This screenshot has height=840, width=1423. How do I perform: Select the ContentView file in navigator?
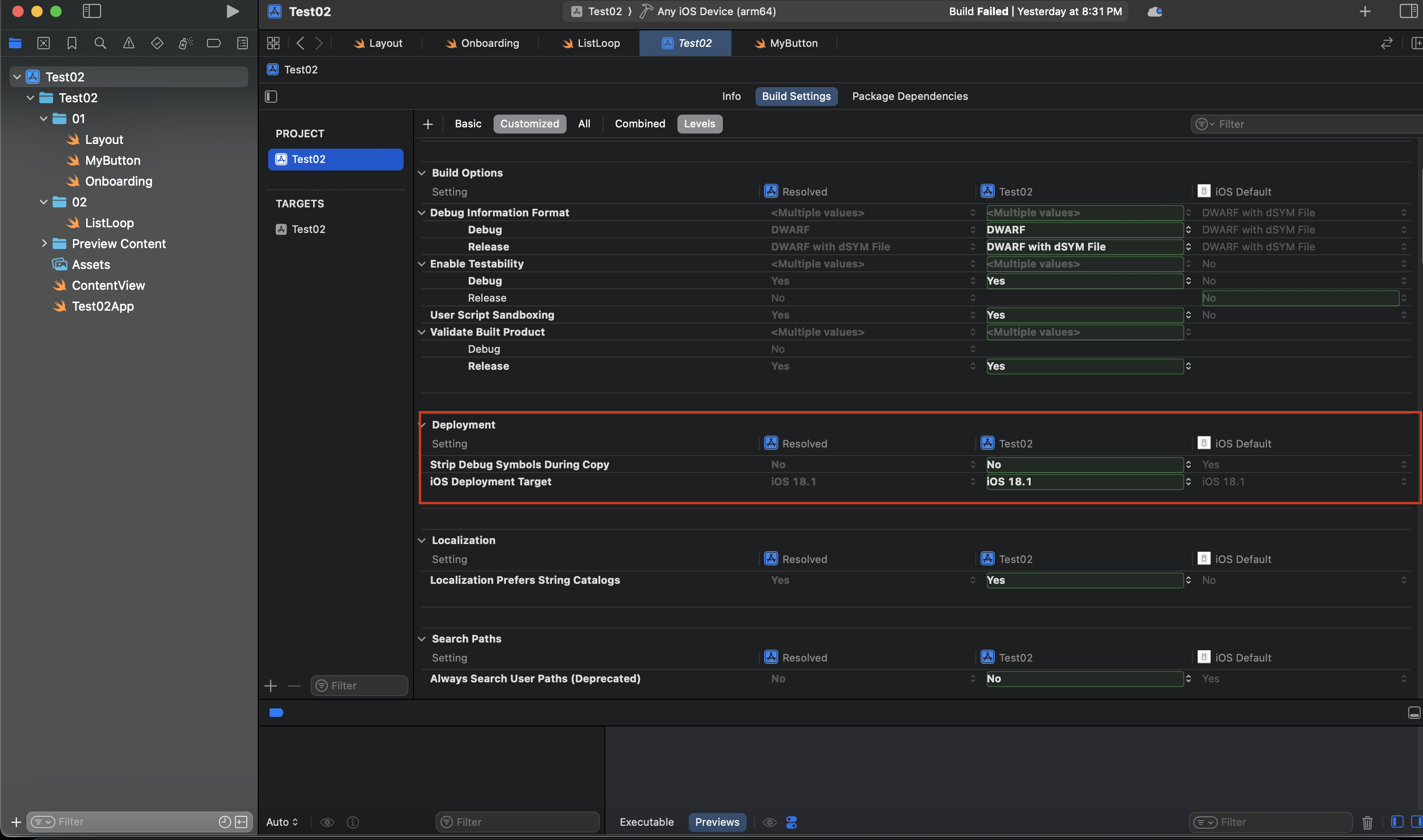(x=108, y=285)
